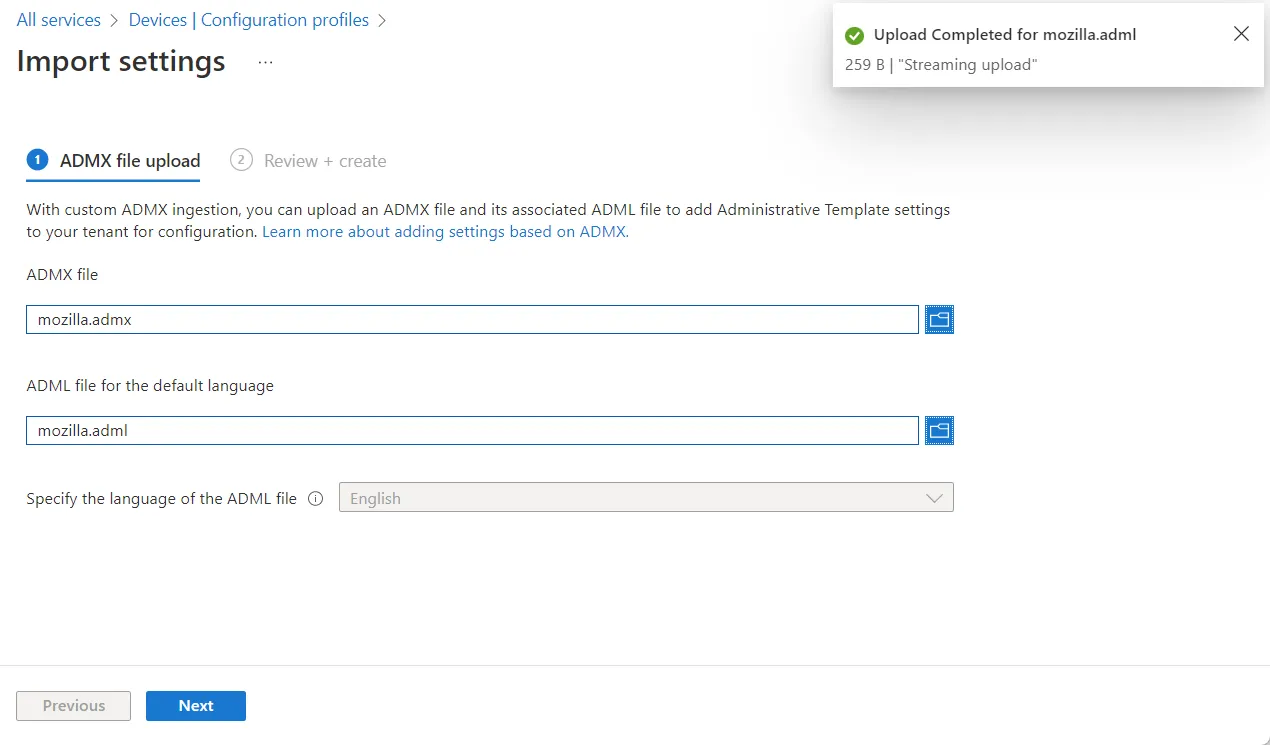Select the mozilla.admx file field
The width and height of the screenshot is (1270, 745).
472,319
